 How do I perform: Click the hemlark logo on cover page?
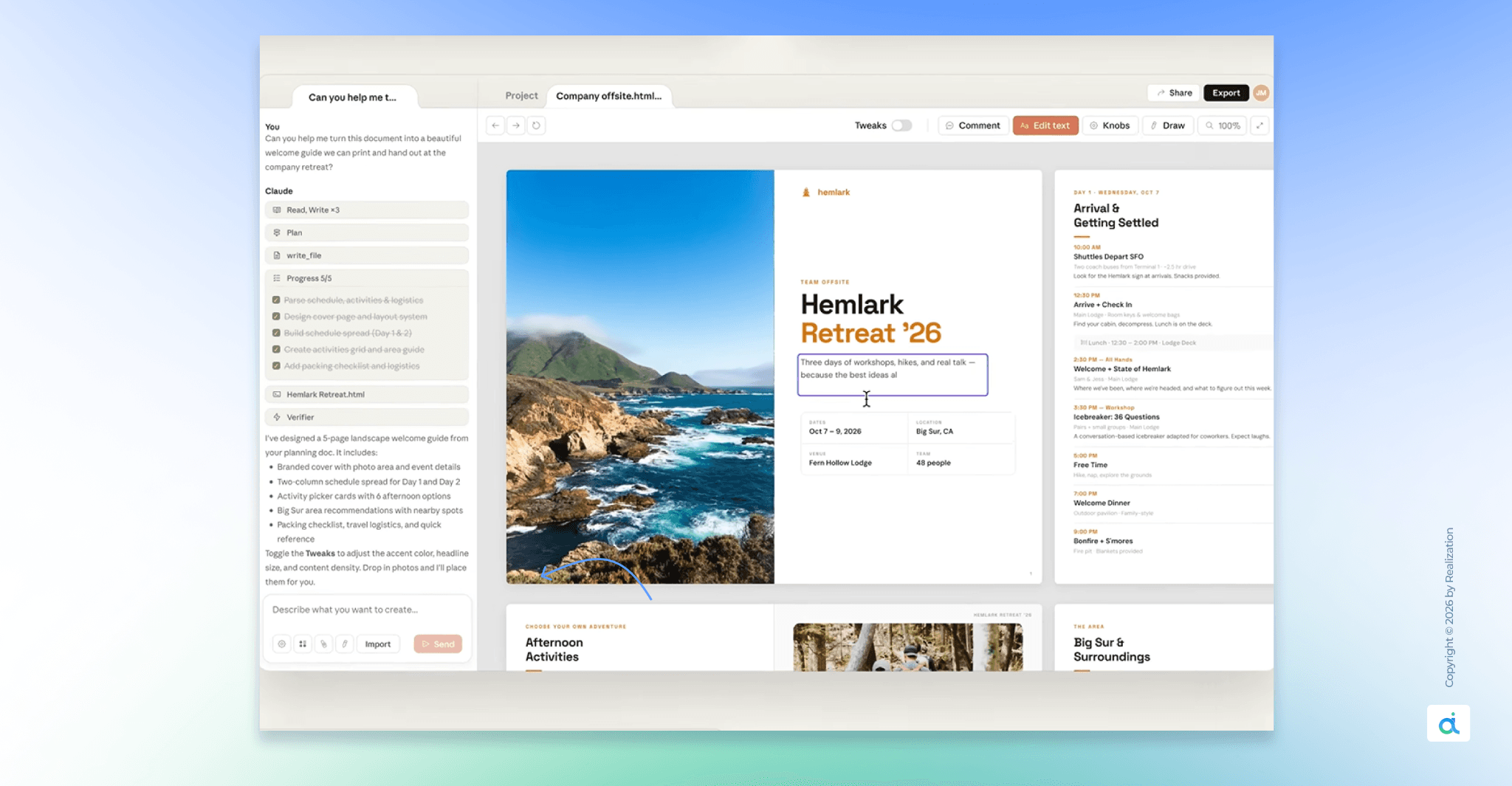tap(826, 193)
